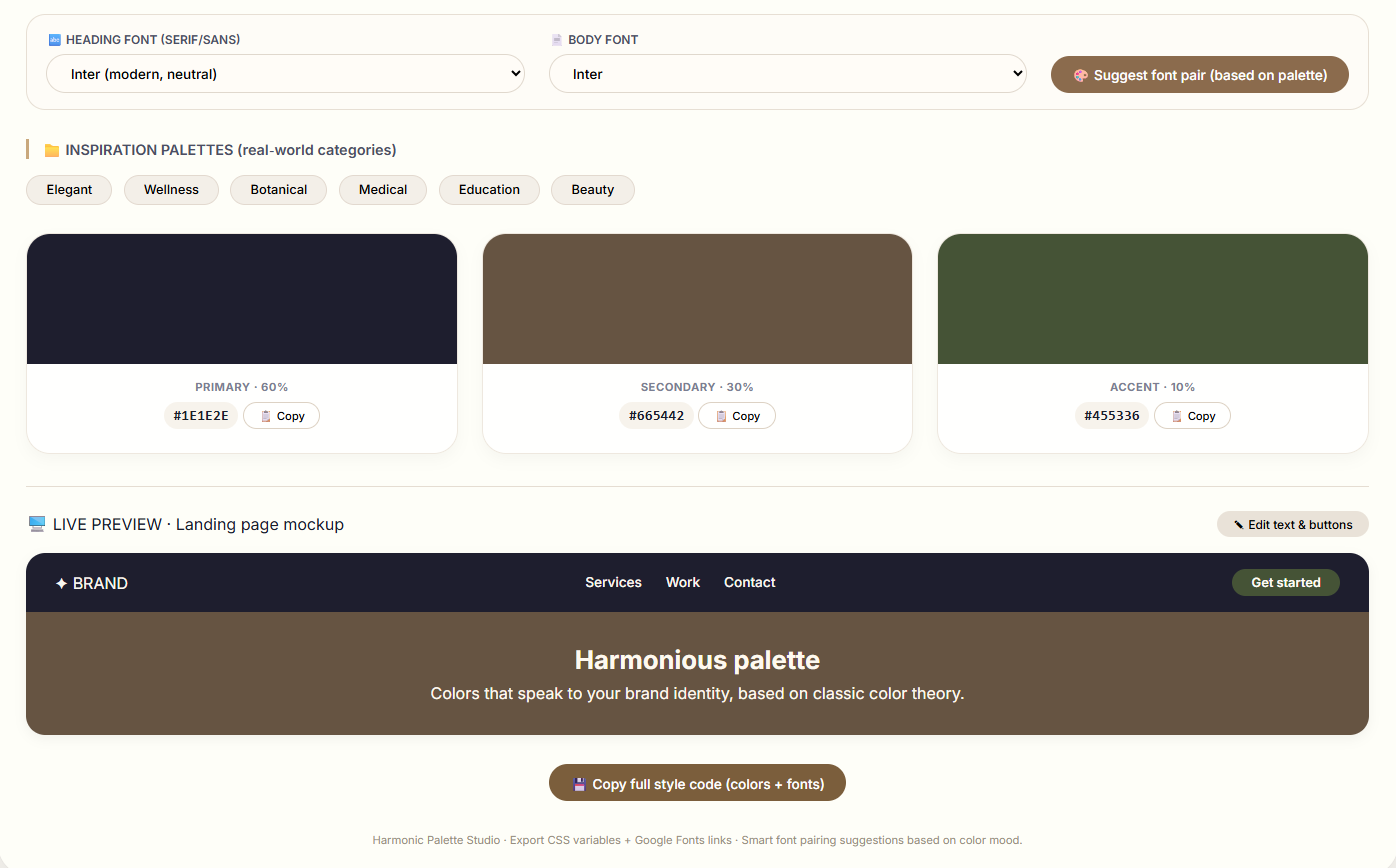The width and height of the screenshot is (1396, 868).
Task: Click the folder icon beside Inspiration Palettes
Action: [x=52, y=150]
